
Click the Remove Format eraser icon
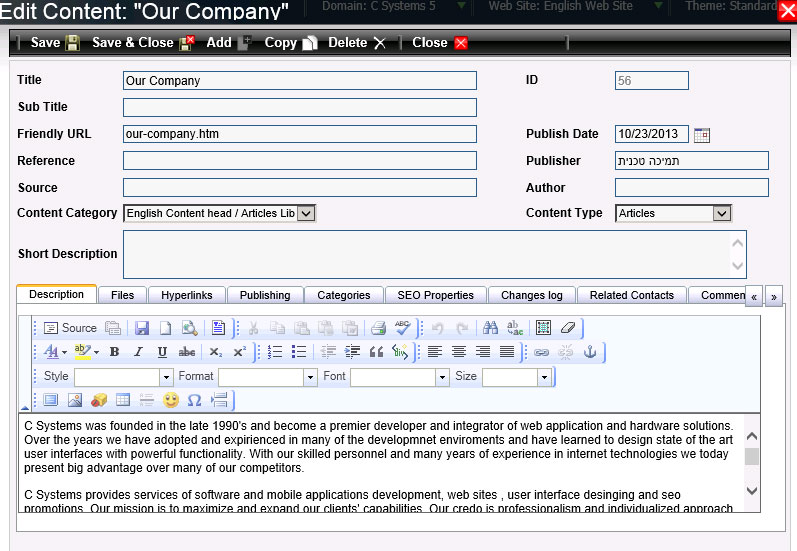pos(568,328)
